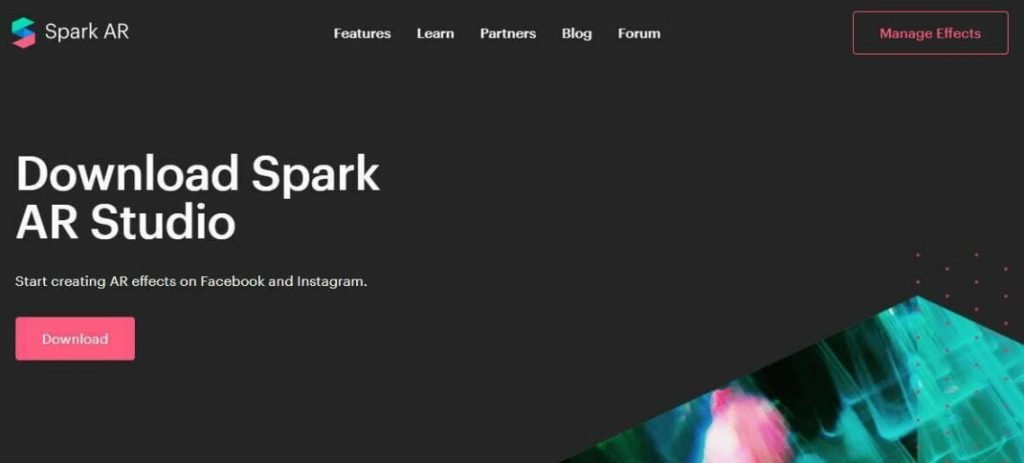Click the pink Download button
Image resolution: width=1024 pixels, height=463 pixels.
pos(75,339)
